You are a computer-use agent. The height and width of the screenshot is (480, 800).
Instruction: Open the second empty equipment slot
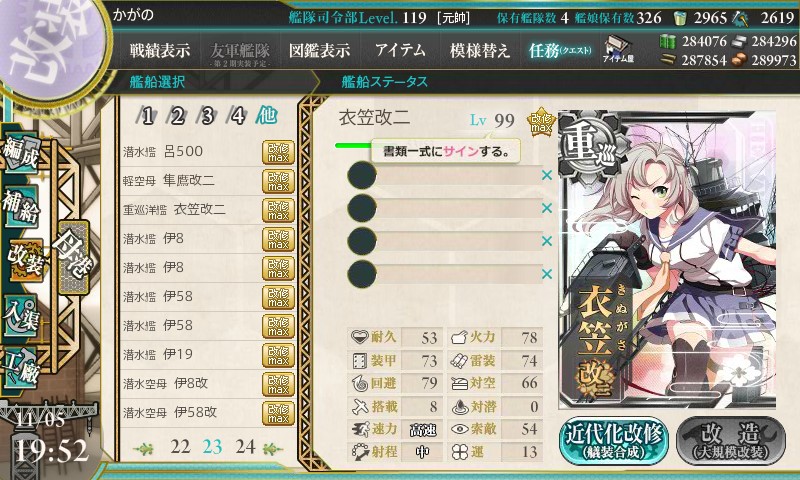pos(445,208)
